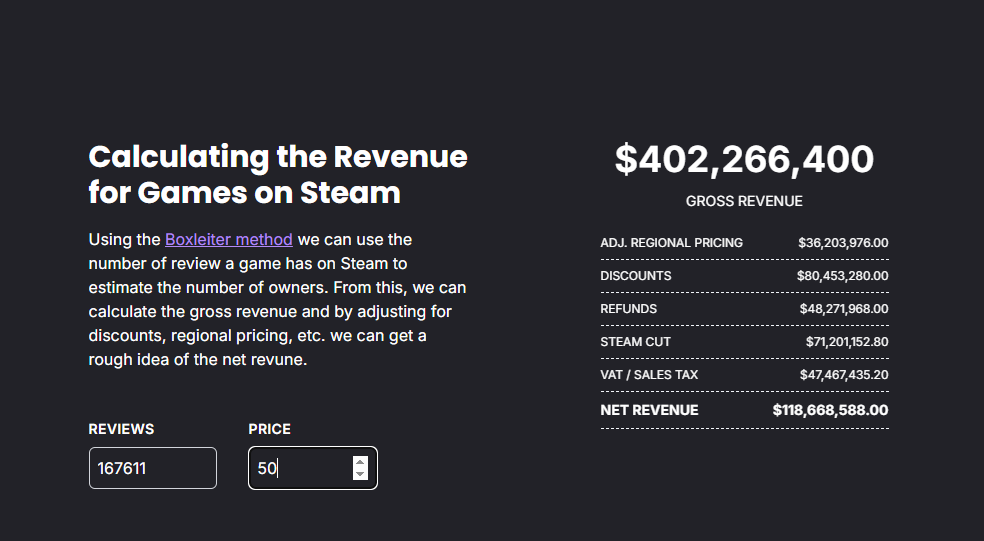The image size is (984, 541).
Task: Click the $71,201,152.80 Steam cut amount
Action: point(846,341)
